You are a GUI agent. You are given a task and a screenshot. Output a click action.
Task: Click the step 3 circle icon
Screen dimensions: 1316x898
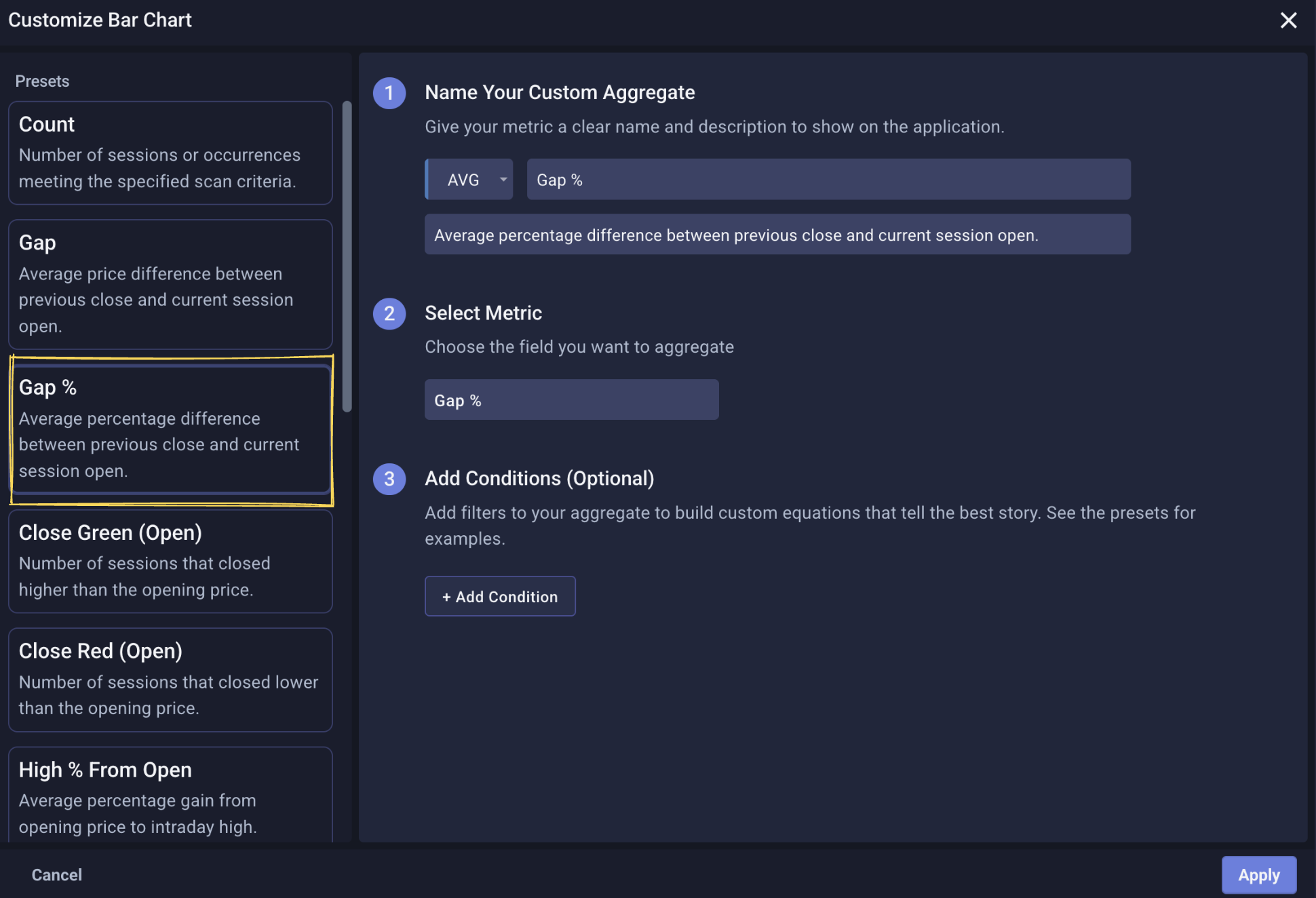(389, 479)
